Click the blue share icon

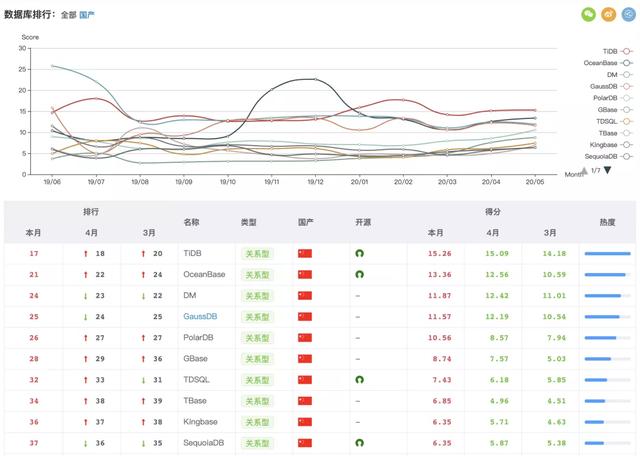(629, 14)
